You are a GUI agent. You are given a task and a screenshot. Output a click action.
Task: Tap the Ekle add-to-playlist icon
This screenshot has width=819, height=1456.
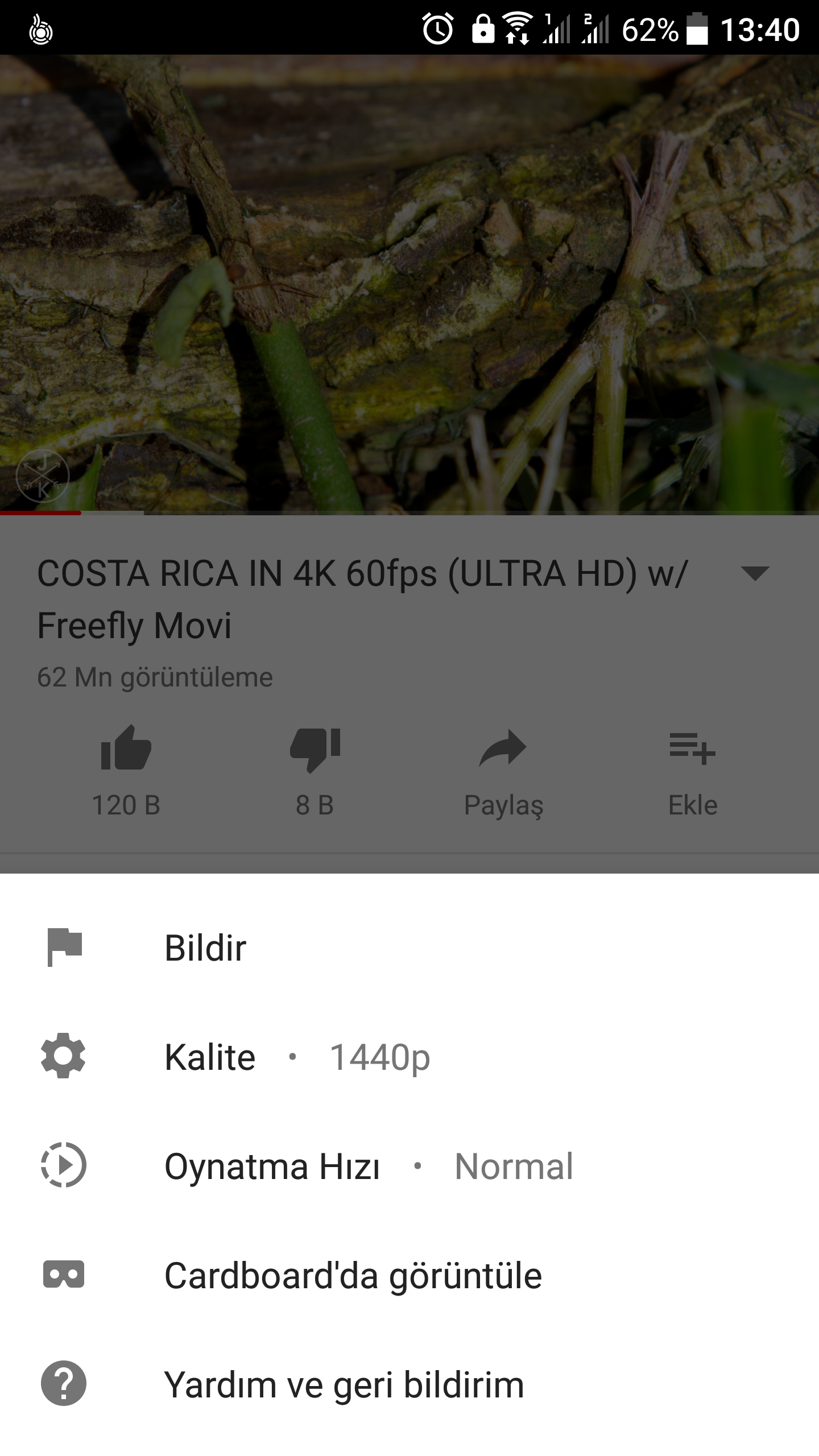[x=692, y=748]
